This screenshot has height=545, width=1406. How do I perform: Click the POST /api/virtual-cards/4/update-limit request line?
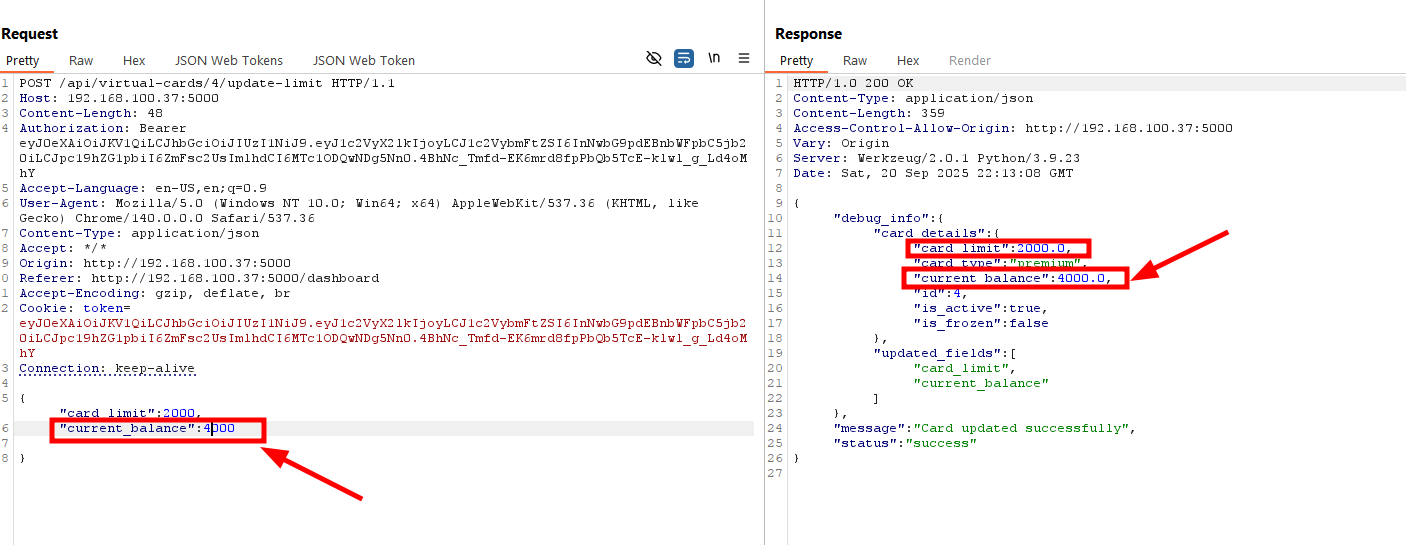pyautogui.click(x=207, y=83)
